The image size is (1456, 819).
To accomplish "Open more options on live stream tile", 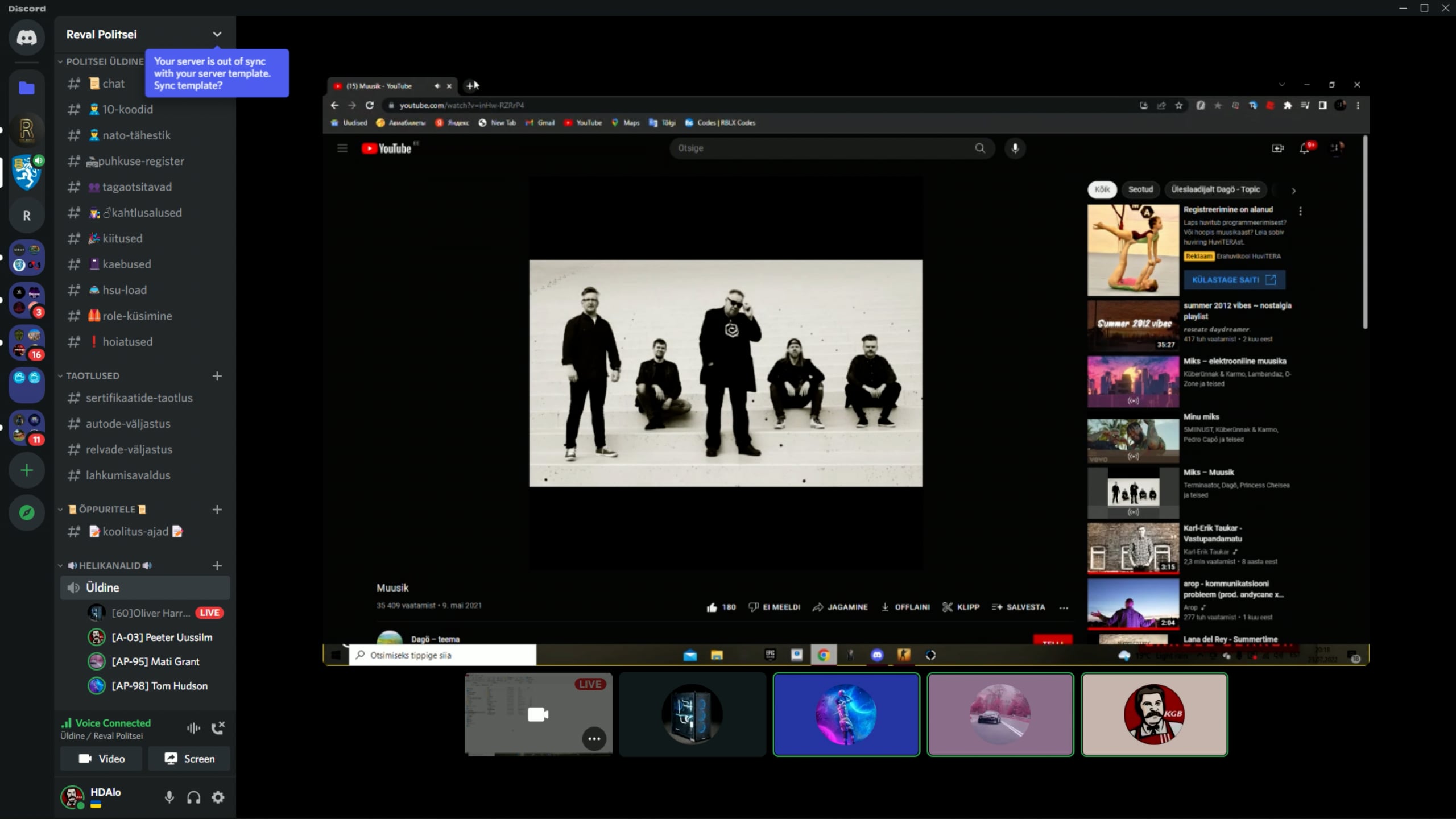I will 594,739.
